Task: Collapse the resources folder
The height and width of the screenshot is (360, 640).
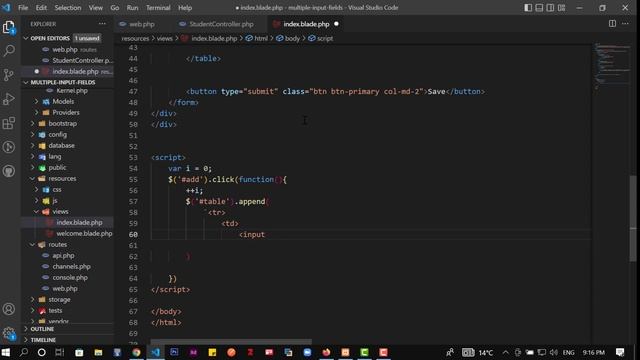Action: click(x=62, y=178)
